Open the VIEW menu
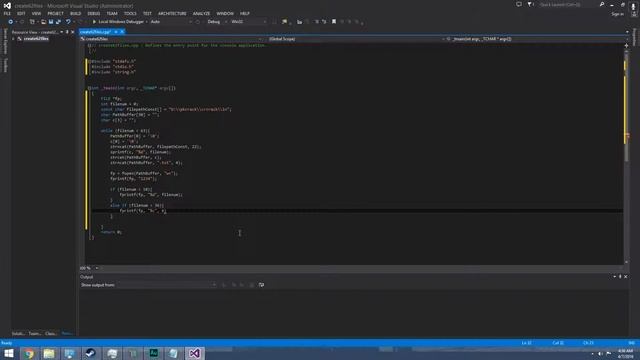Viewport: 640px width, 360px height. point(36,13)
